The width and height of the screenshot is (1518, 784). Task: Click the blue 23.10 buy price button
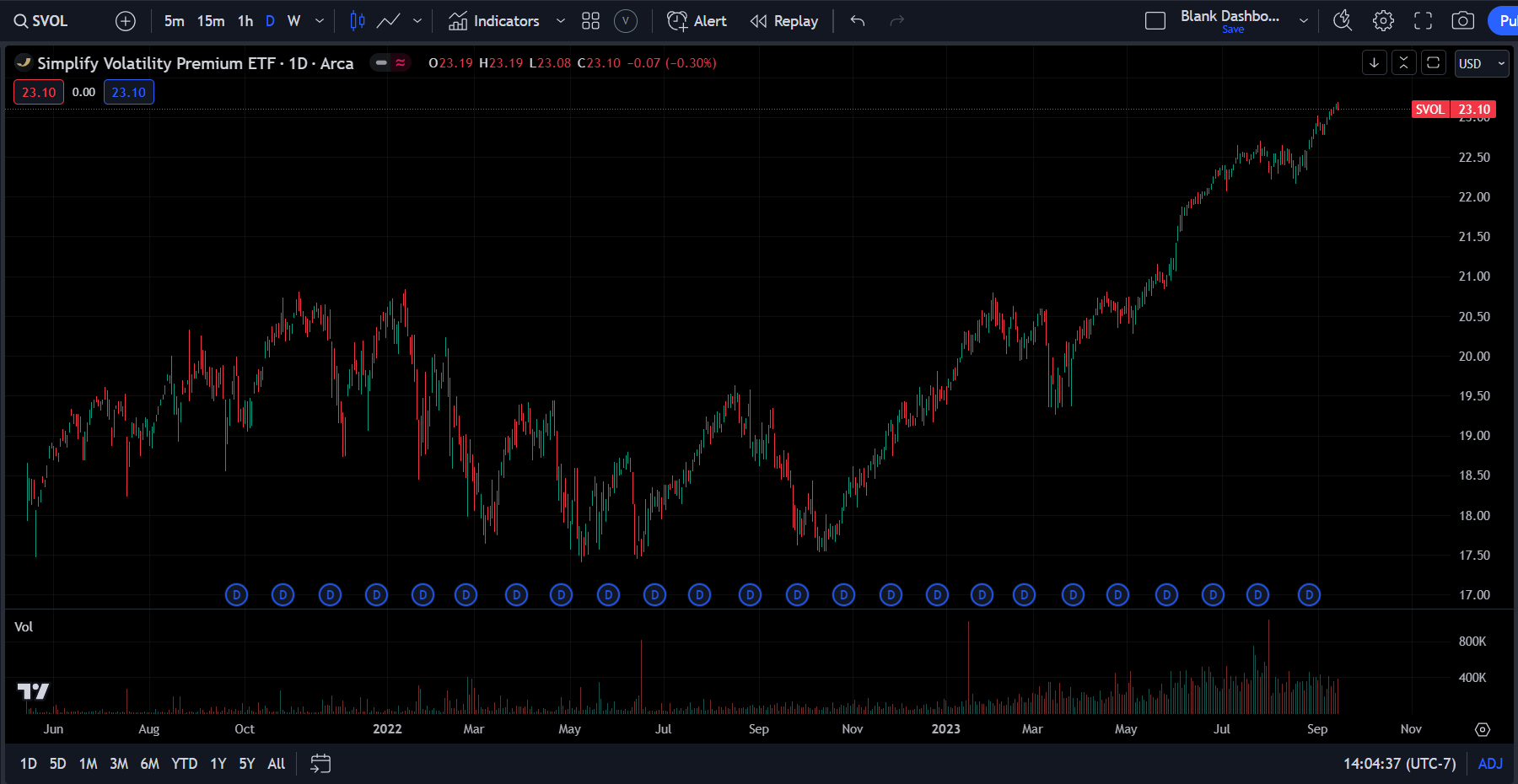129,93
